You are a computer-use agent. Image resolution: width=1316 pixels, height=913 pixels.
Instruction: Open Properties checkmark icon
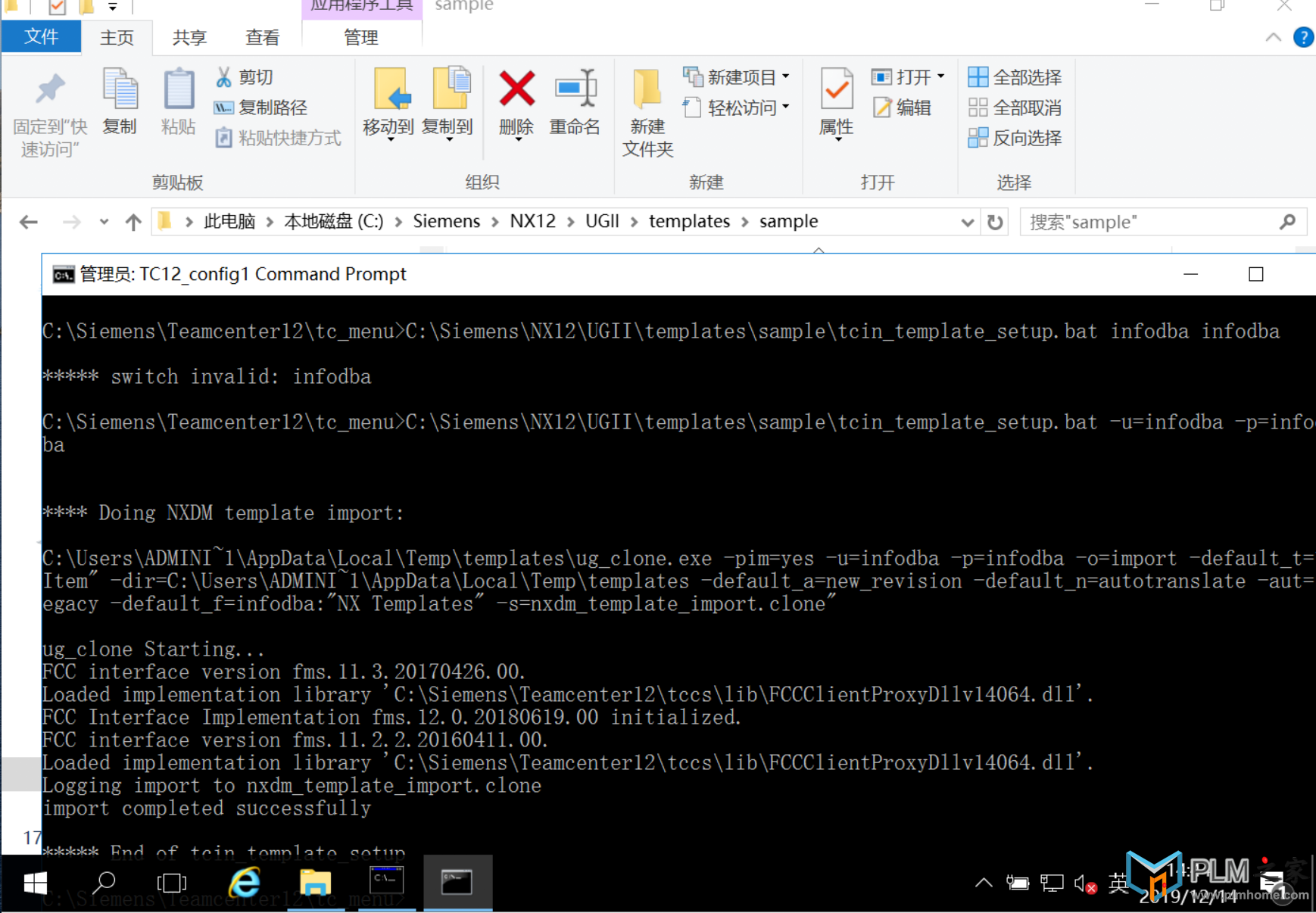click(837, 89)
